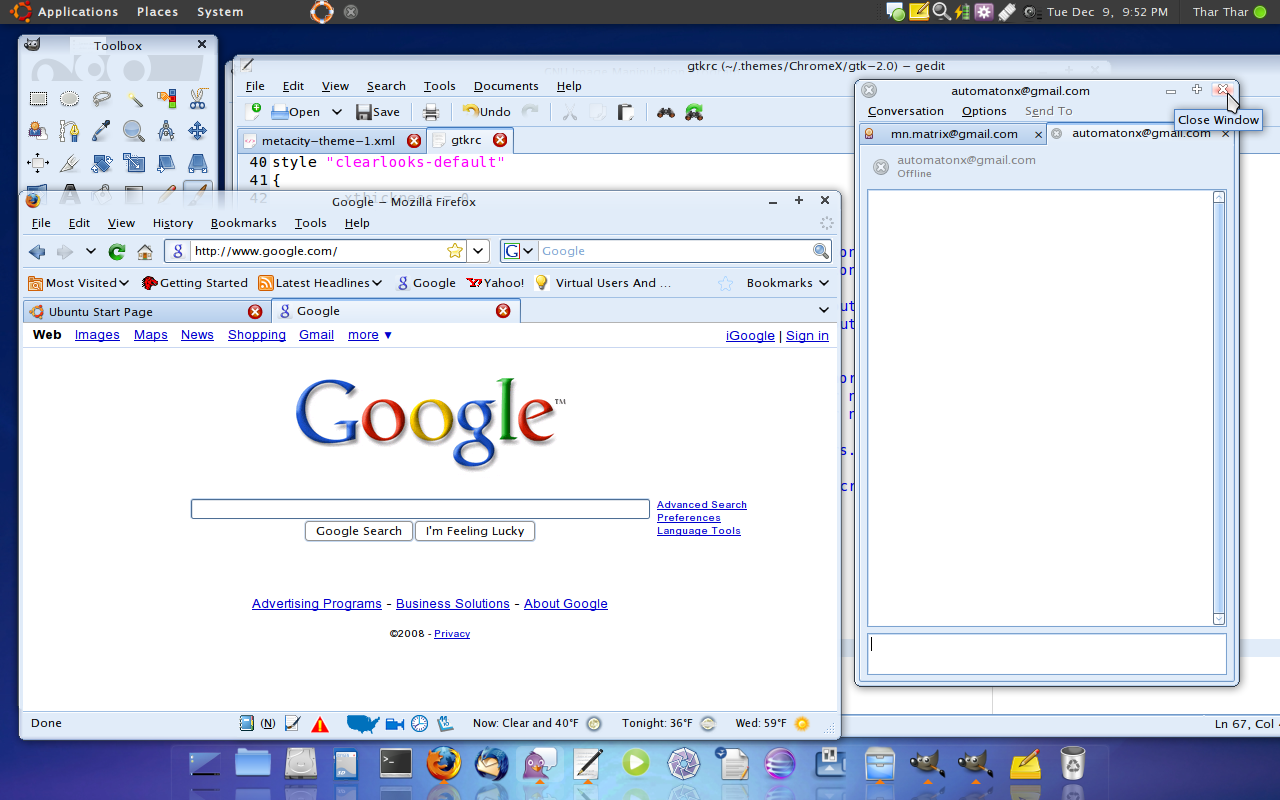The image size is (1280, 800).
Task: Open Terminal from the dock
Action: click(x=396, y=764)
